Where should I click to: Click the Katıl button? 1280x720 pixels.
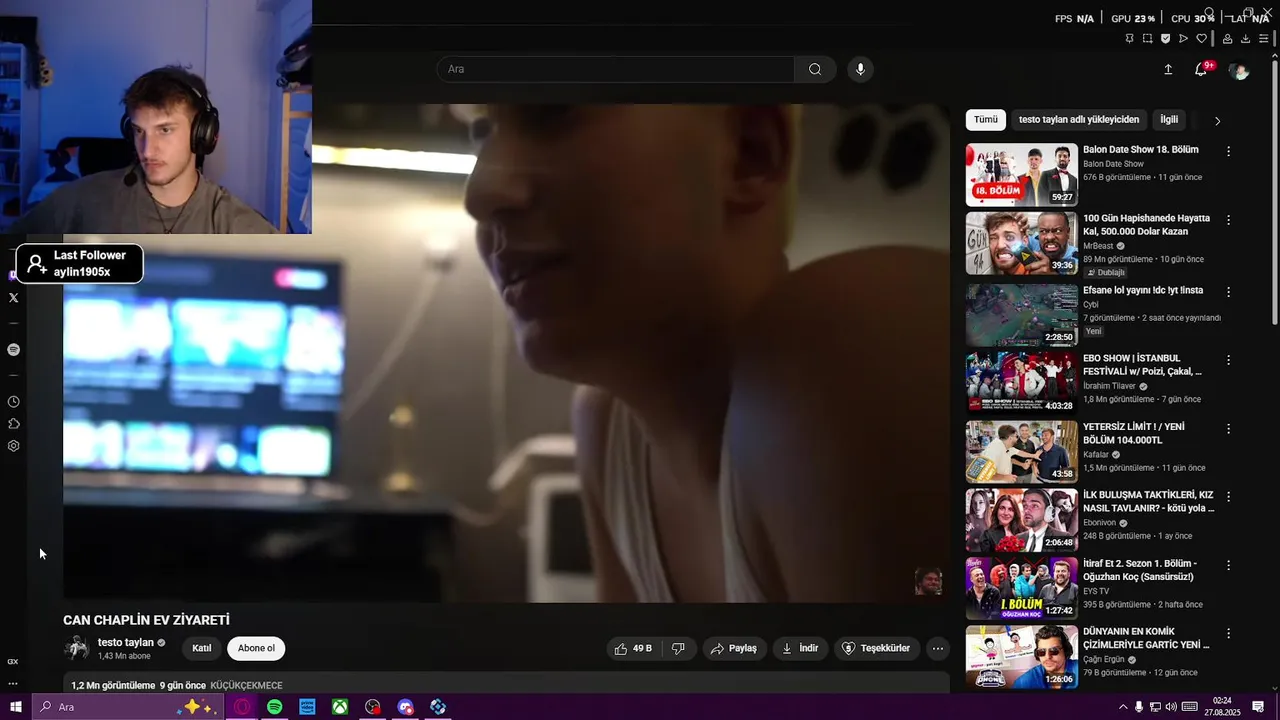click(x=202, y=648)
